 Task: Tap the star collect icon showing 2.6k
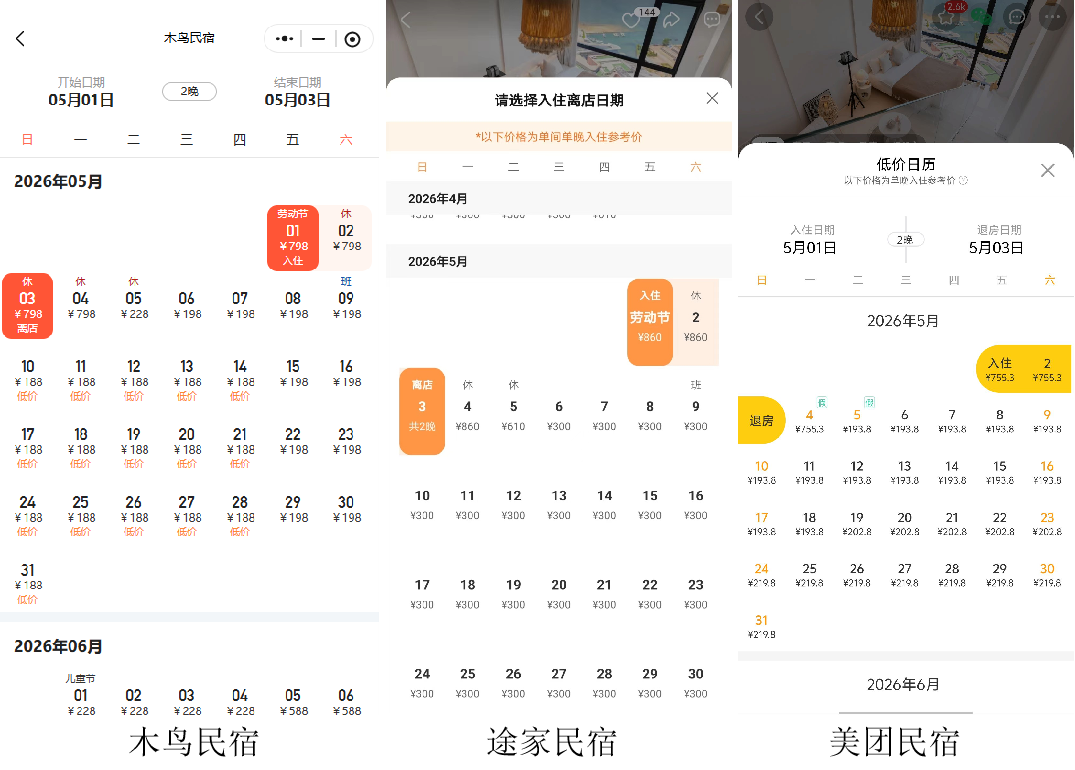coord(946,16)
